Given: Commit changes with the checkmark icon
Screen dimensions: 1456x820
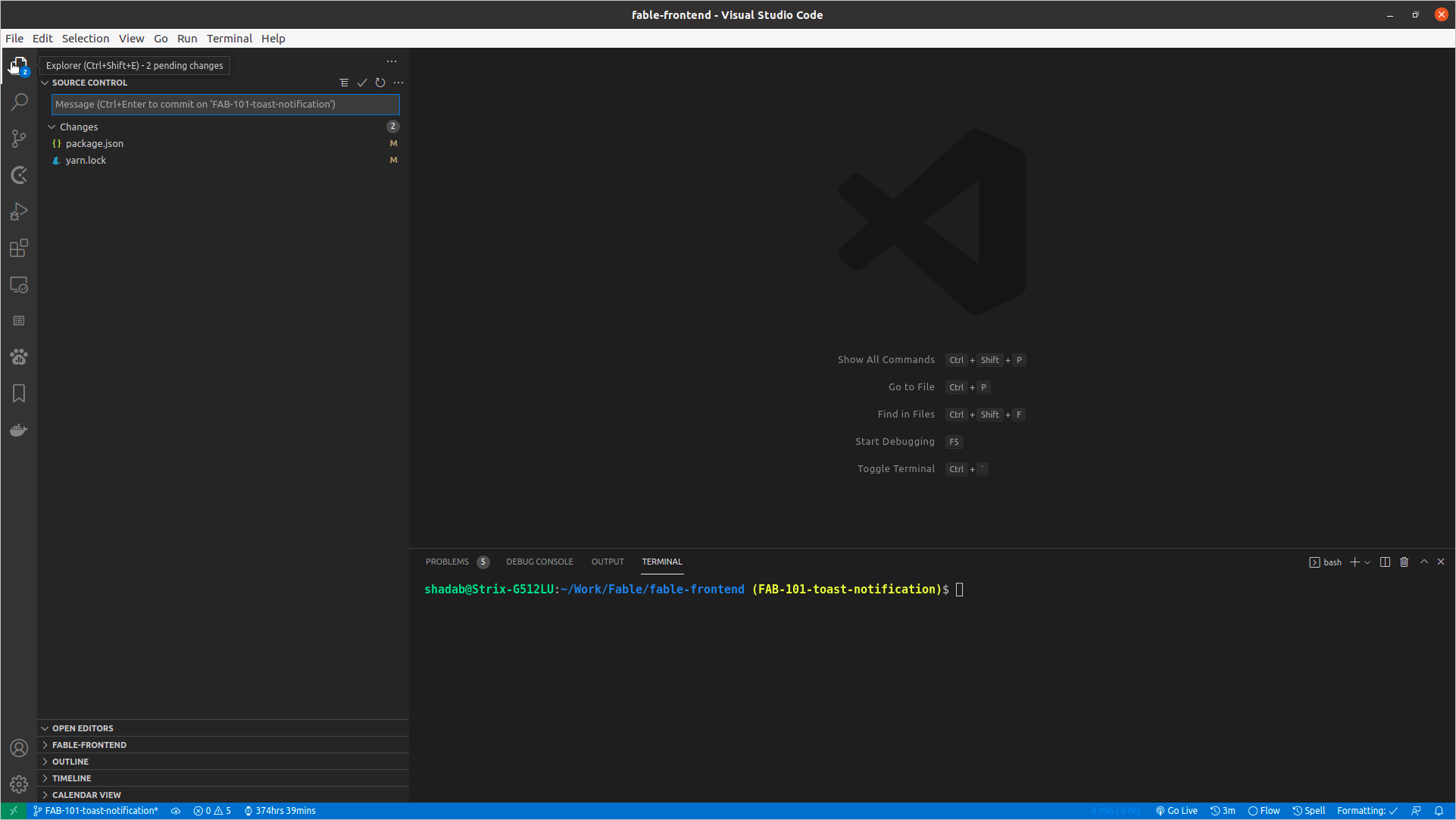Looking at the screenshot, I should 362,83.
